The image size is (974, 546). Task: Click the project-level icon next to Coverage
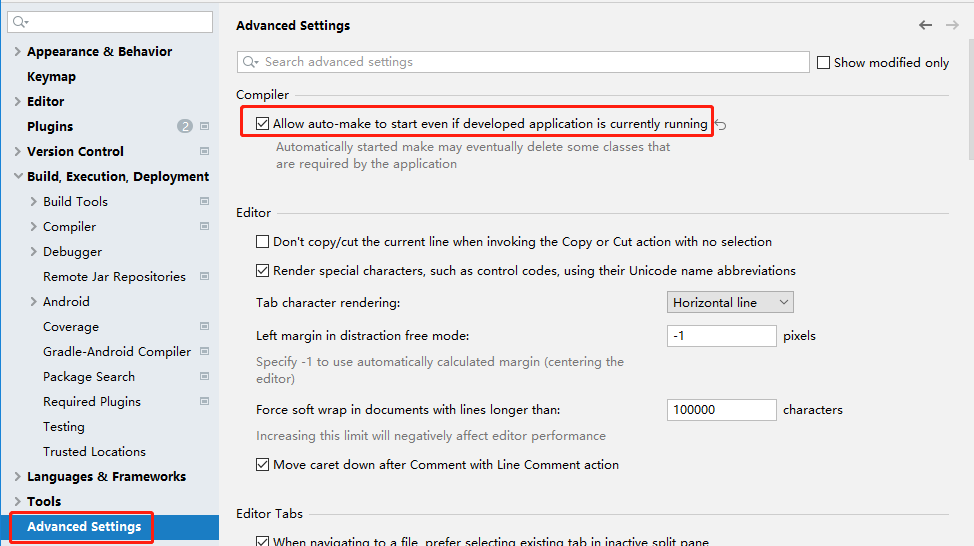pyautogui.click(x=204, y=326)
